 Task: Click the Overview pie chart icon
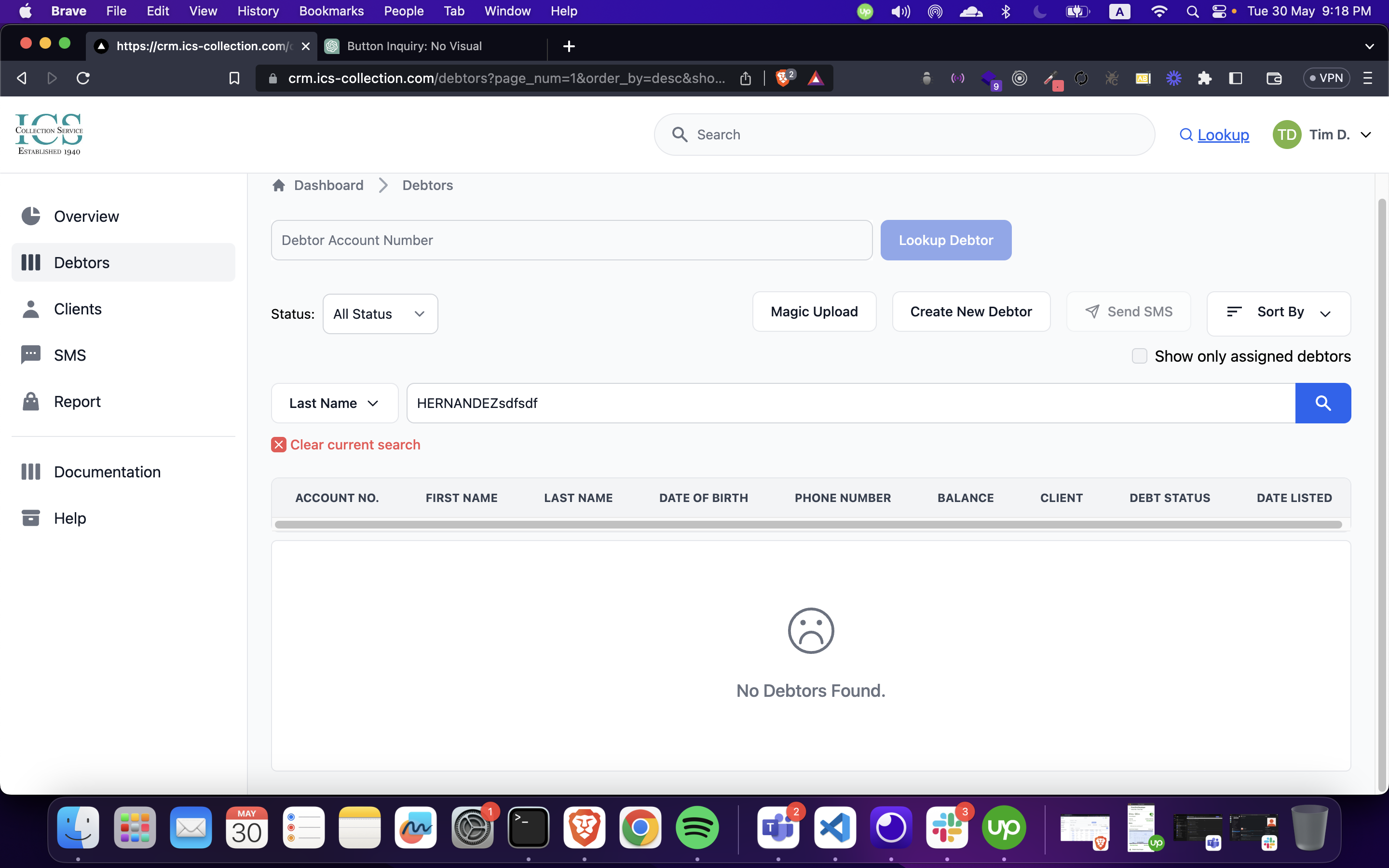pos(30,217)
